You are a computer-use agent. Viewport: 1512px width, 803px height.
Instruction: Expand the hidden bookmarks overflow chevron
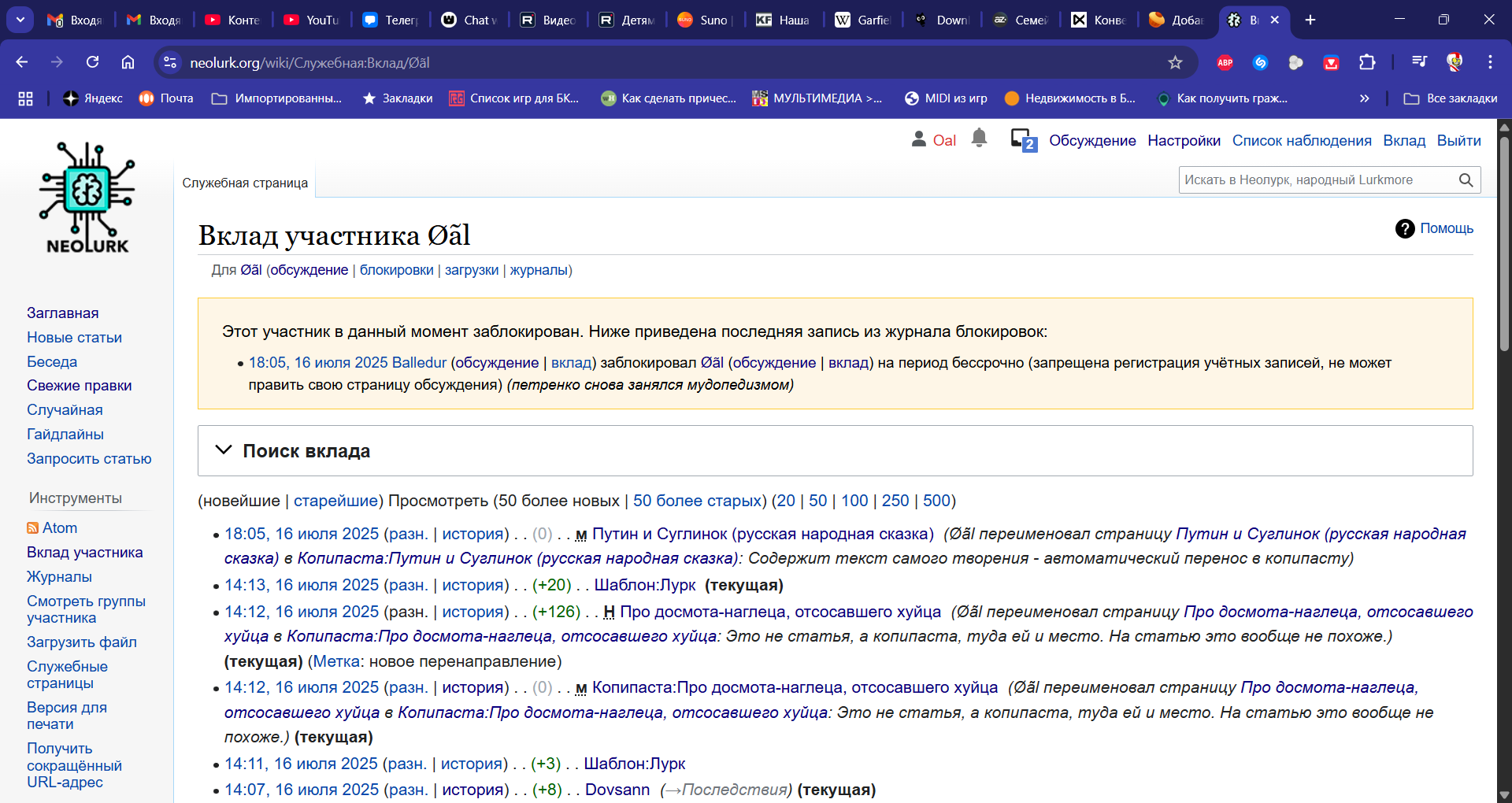(1364, 98)
